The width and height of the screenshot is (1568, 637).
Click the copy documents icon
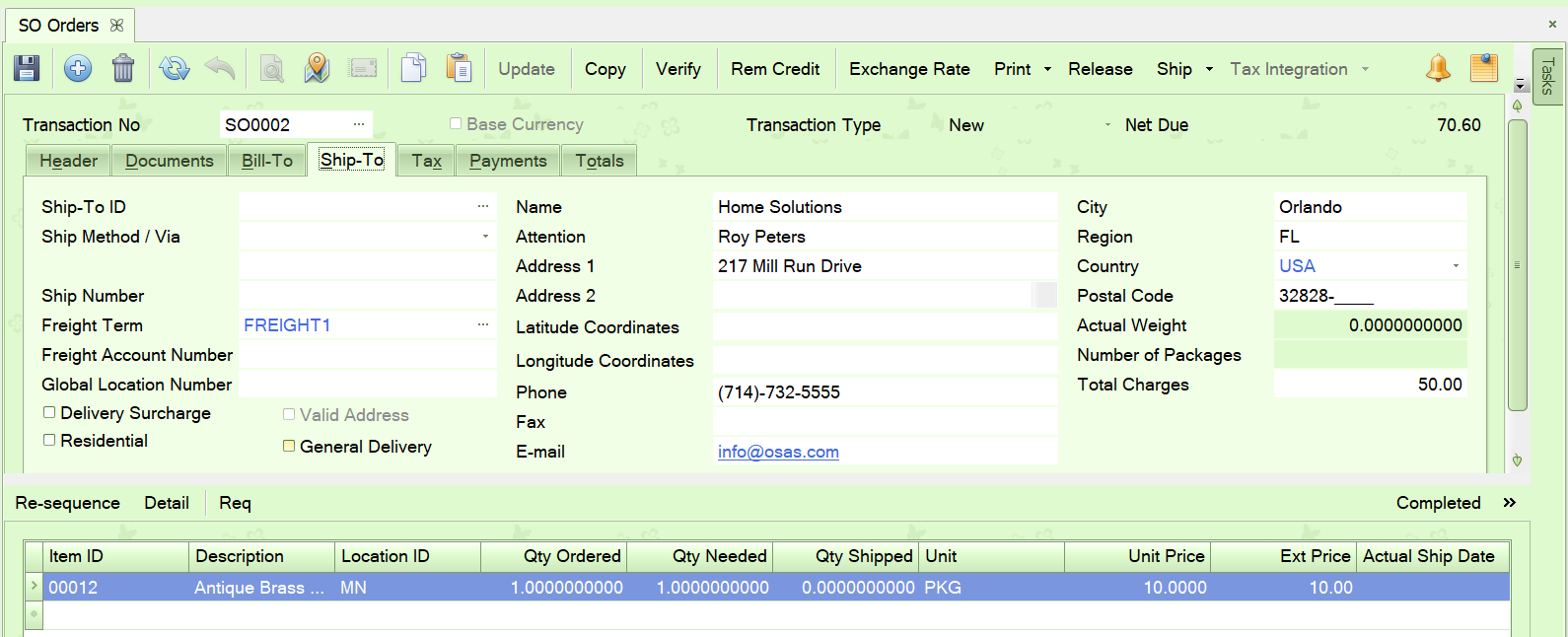[x=413, y=68]
